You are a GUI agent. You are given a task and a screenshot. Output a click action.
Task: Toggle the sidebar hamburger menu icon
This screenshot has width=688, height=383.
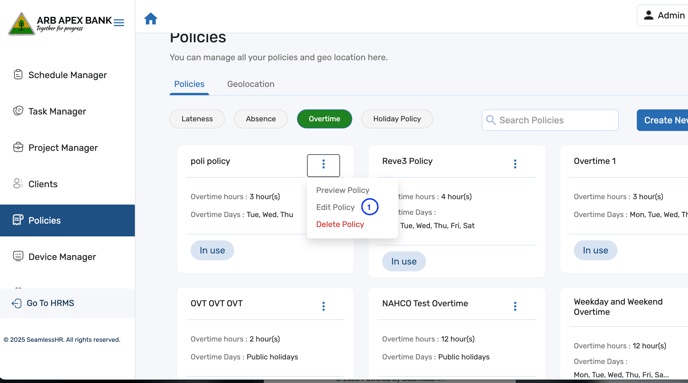(x=119, y=22)
